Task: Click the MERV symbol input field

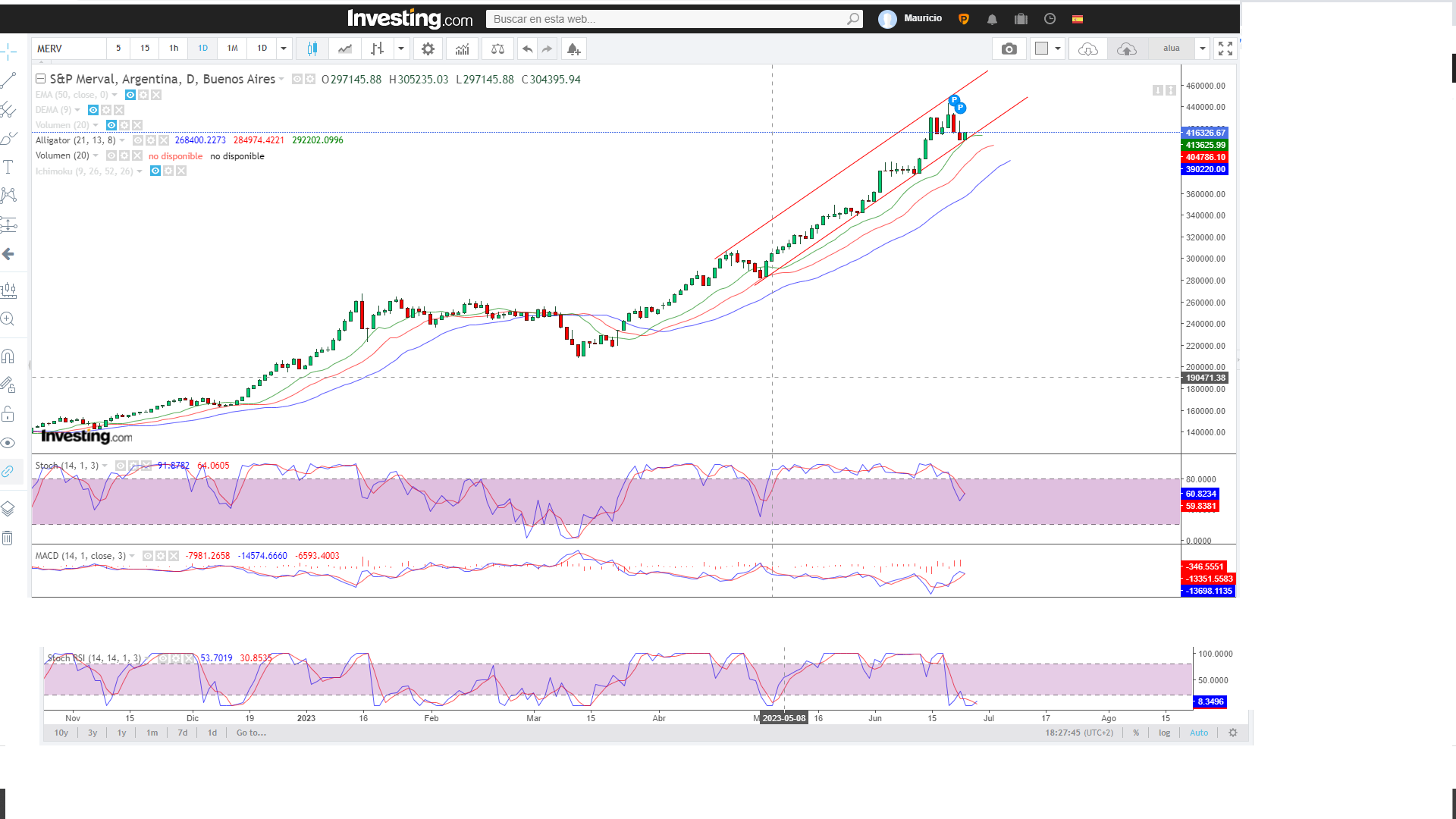Action: [68, 49]
